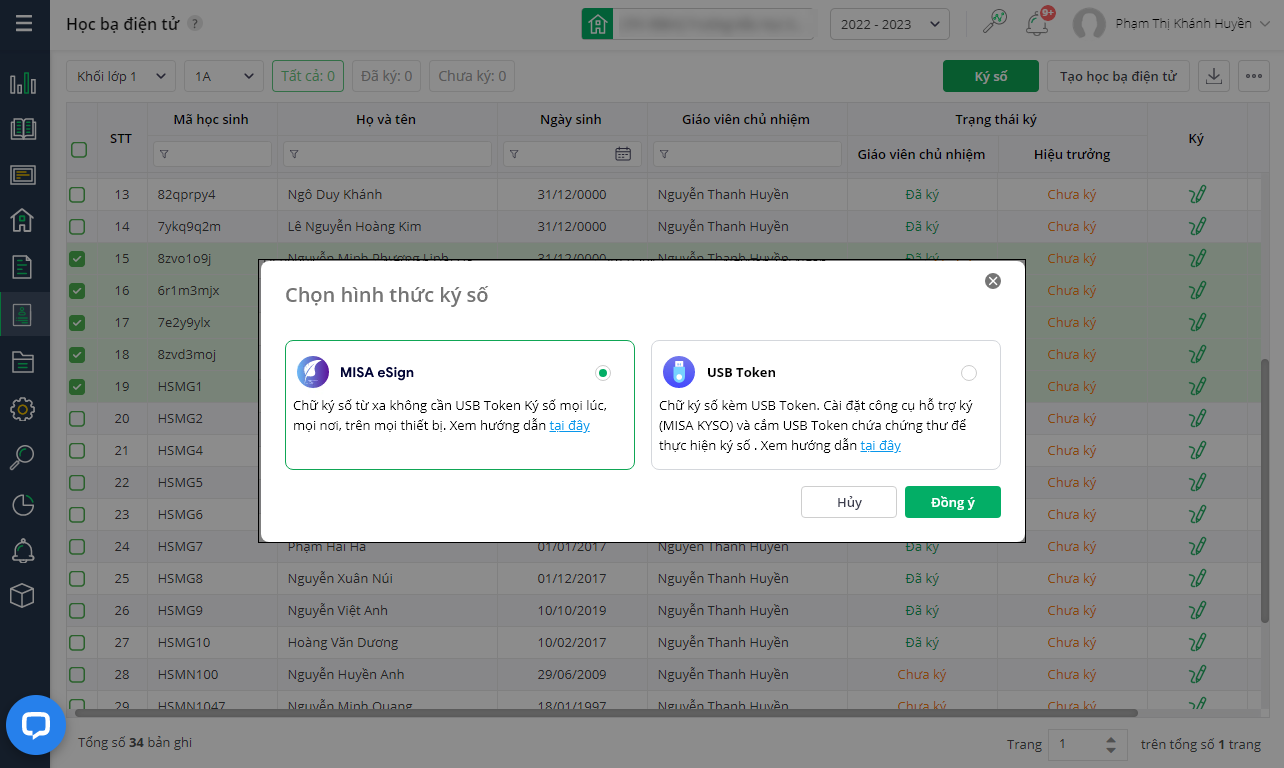The width and height of the screenshot is (1284, 768).
Task: Click the download icon in toolbar
Action: [x=1214, y=76]
